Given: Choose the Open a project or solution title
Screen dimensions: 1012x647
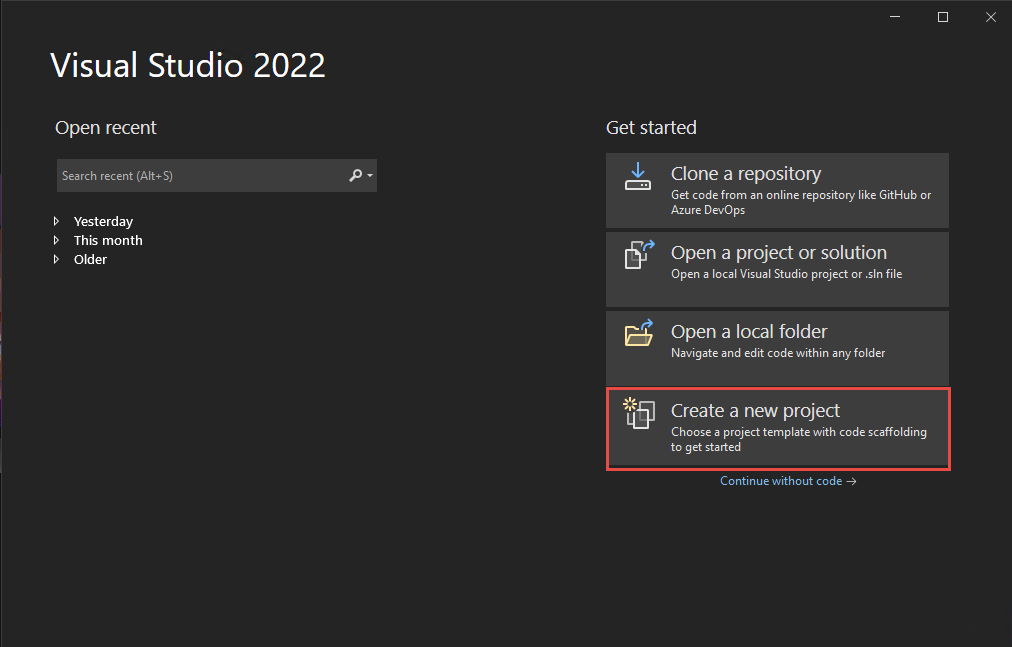Looking at the screenshot, I should 778,253.
